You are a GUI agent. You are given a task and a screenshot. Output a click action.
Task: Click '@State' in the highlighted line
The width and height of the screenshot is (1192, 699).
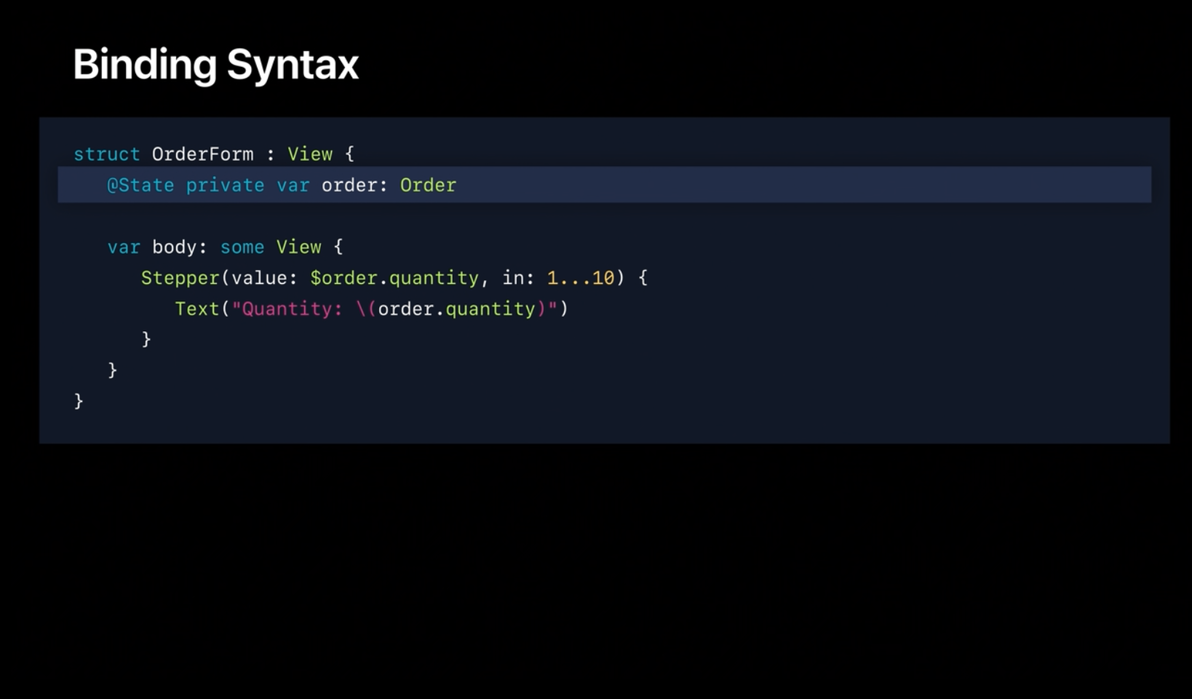pos(141,185)
